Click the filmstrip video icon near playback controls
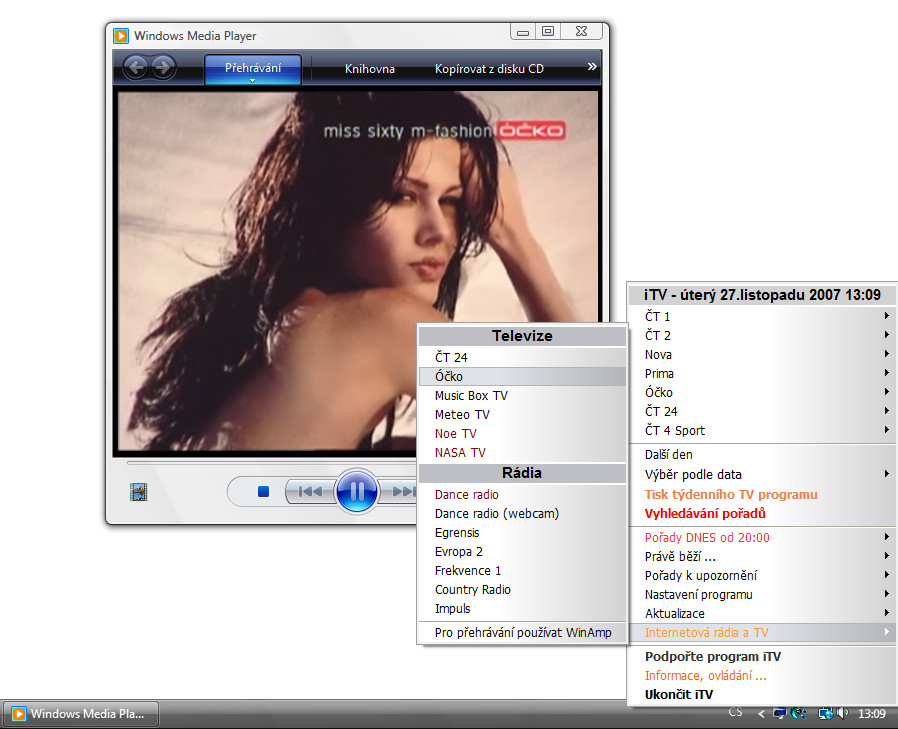 click(138, 492)
